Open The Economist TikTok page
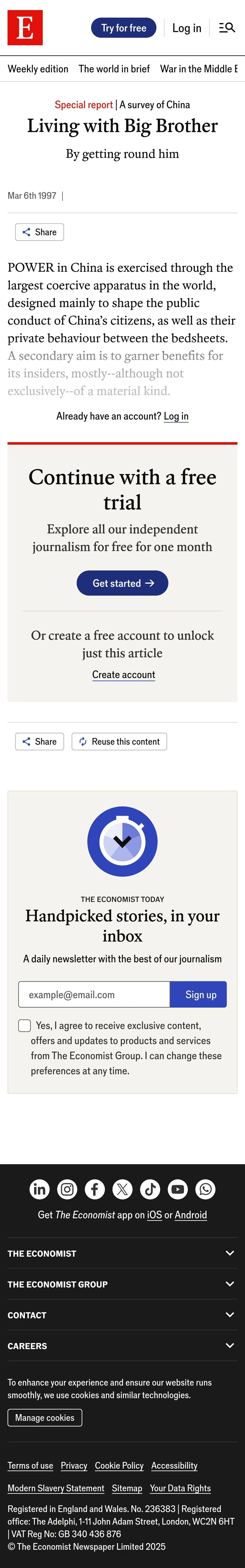The width and height of the screenshot is (245, 1568). 150,1189
